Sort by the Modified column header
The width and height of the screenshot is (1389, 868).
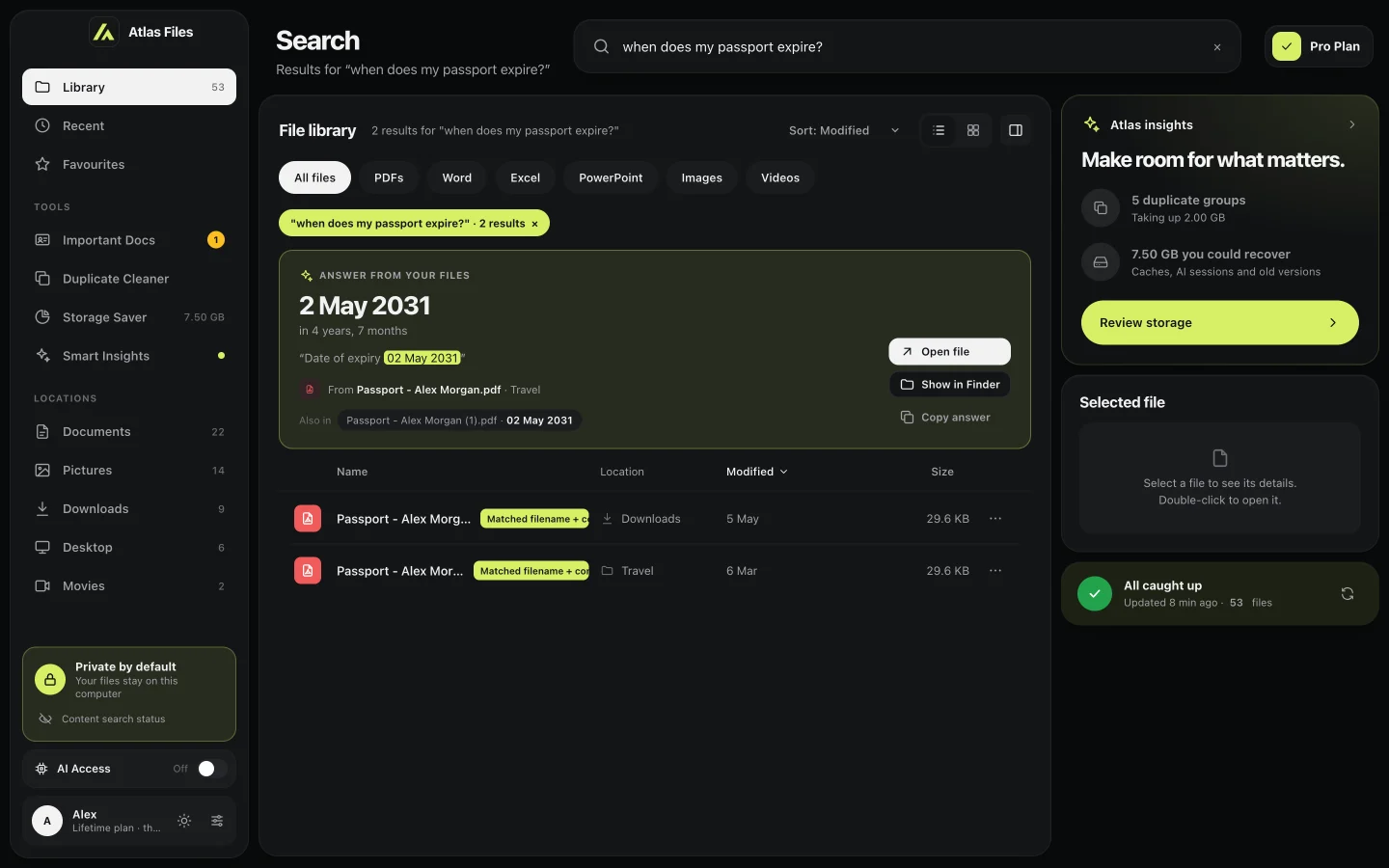pyautogui.click(x=757, y=472)
